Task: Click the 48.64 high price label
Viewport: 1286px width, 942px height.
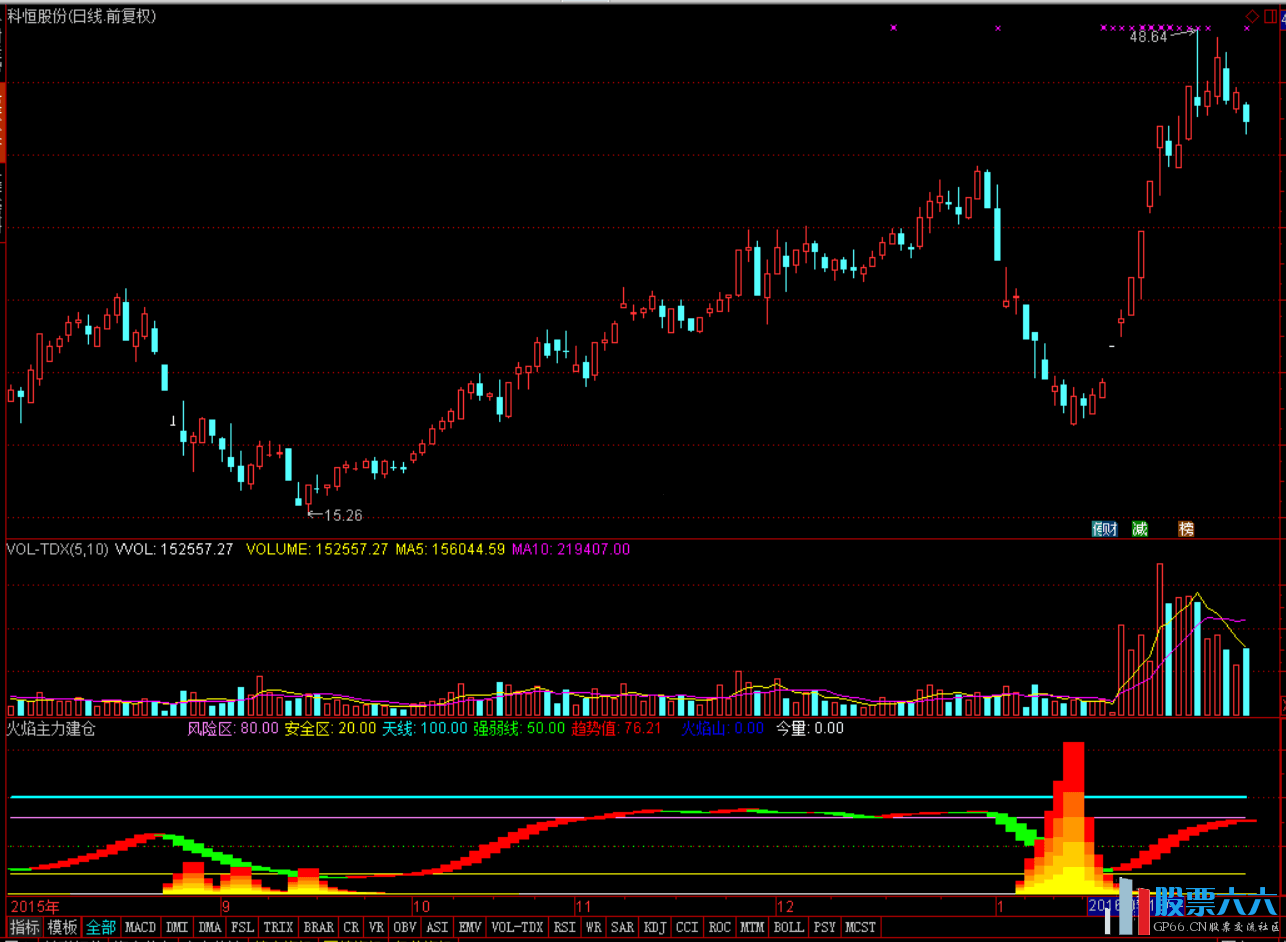Action: [x=1148, y=37]
